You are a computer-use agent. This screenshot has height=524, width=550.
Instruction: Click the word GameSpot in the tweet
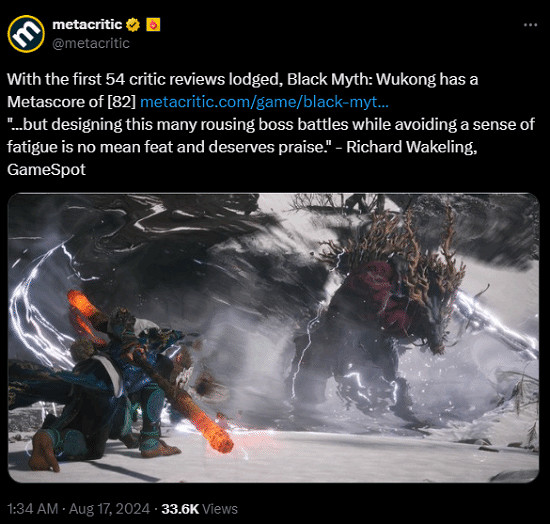pos(46,170)
